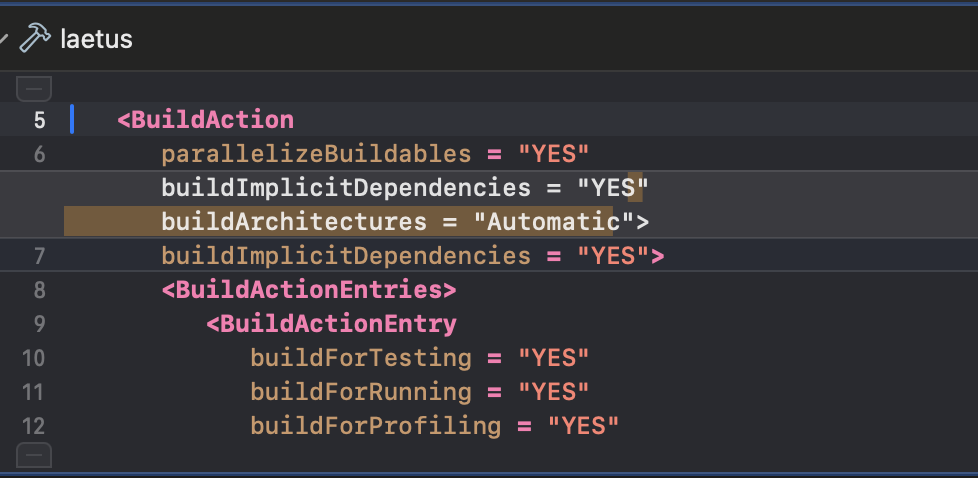Viewport: 978px width, 478px height.
Task: Expand the folded lines below line 12
Action: [x=34, y=455]
